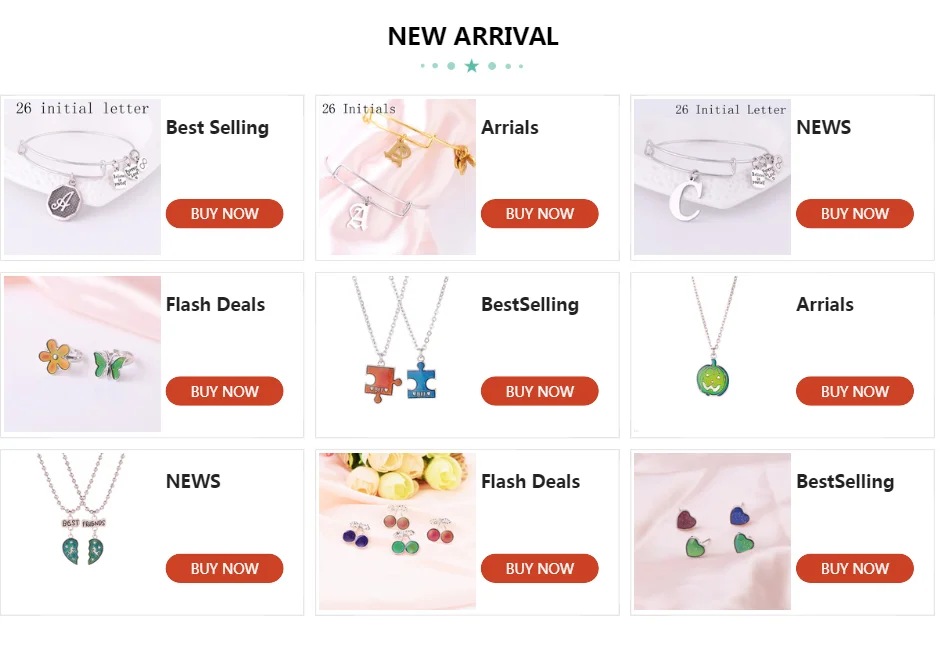
Task: Open the silver letter A bangle image
Action: (82, 177)
